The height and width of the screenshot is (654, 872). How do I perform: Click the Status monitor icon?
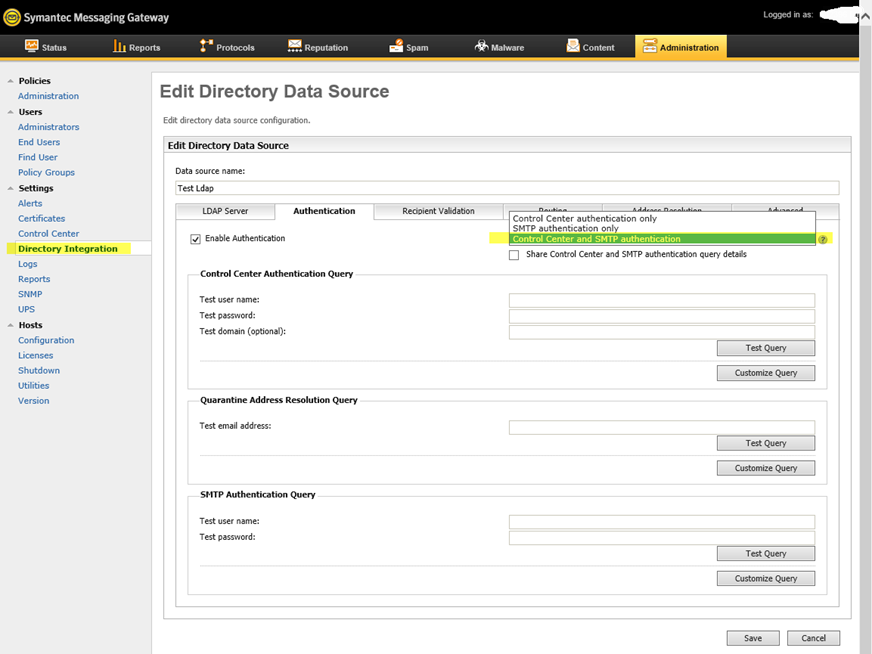[32, 46]
